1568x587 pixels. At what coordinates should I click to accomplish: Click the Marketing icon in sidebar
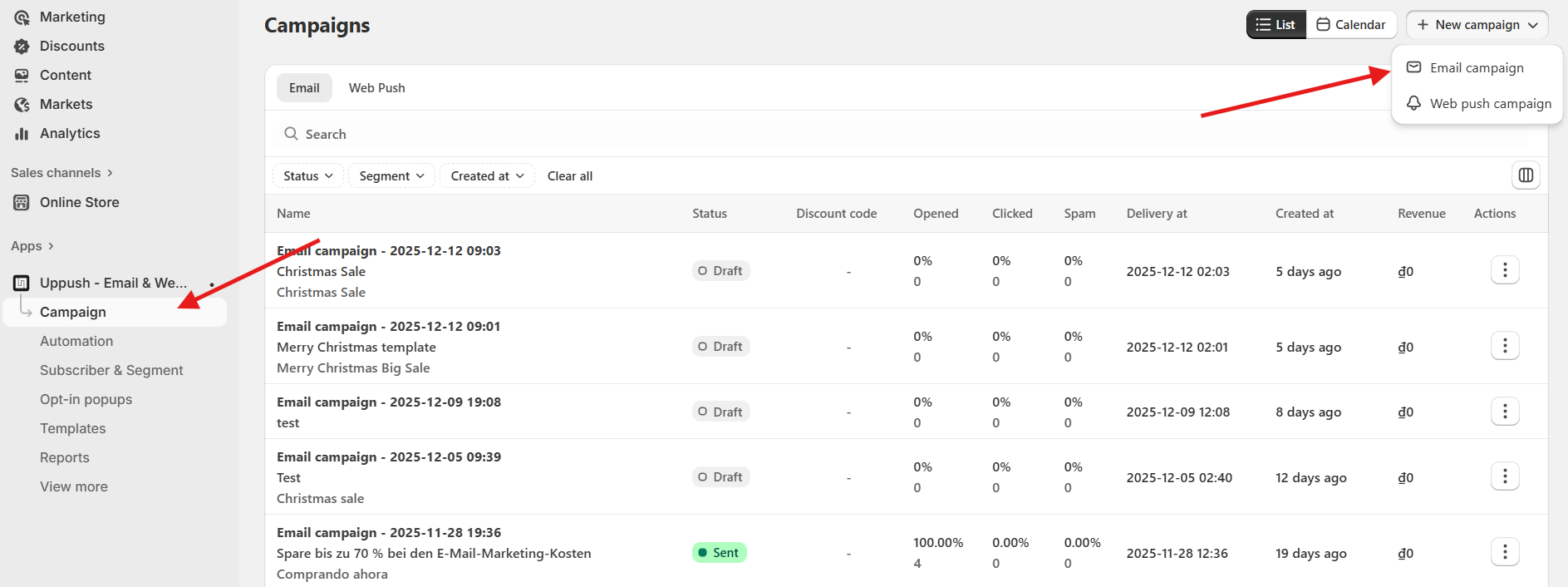(22, 17)
